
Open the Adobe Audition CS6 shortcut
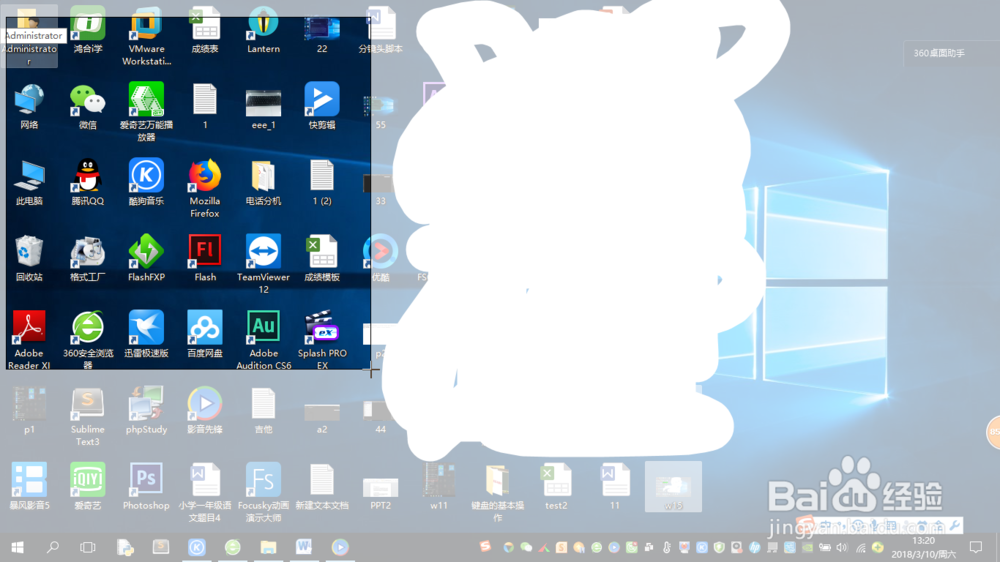[263, 340]
